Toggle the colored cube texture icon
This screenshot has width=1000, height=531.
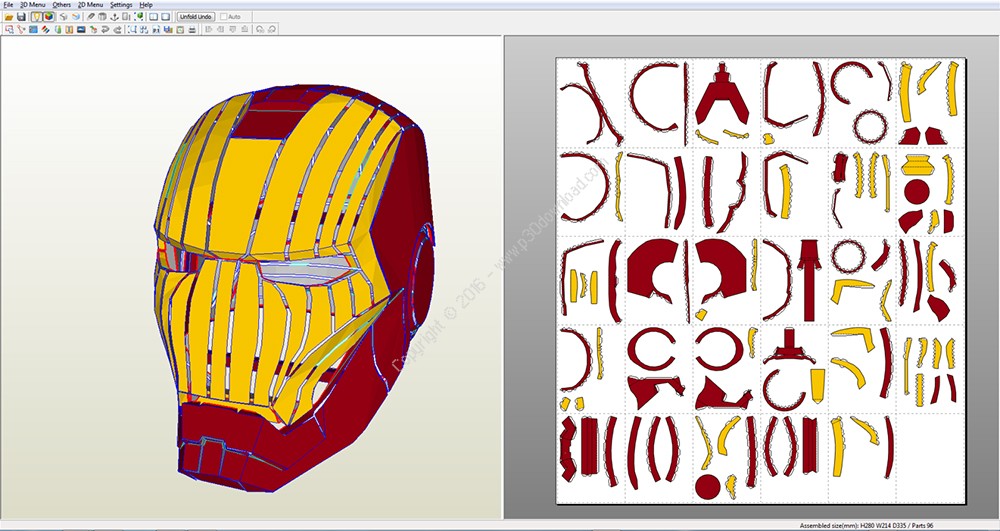[x=49, y=17]
